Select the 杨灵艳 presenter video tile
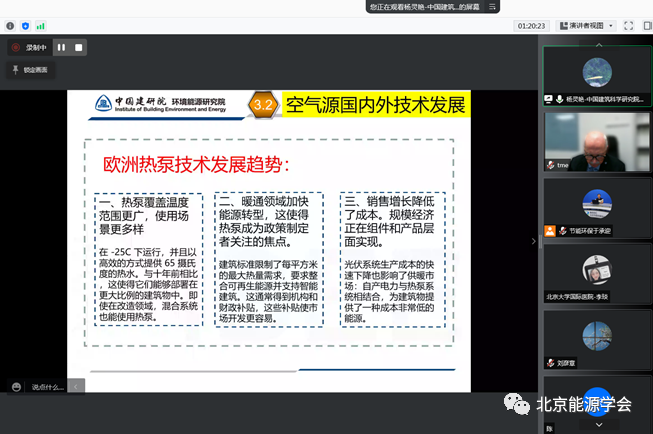Image resolution: width=653 pixels, height=434 pixels. (x=597, y=76)
